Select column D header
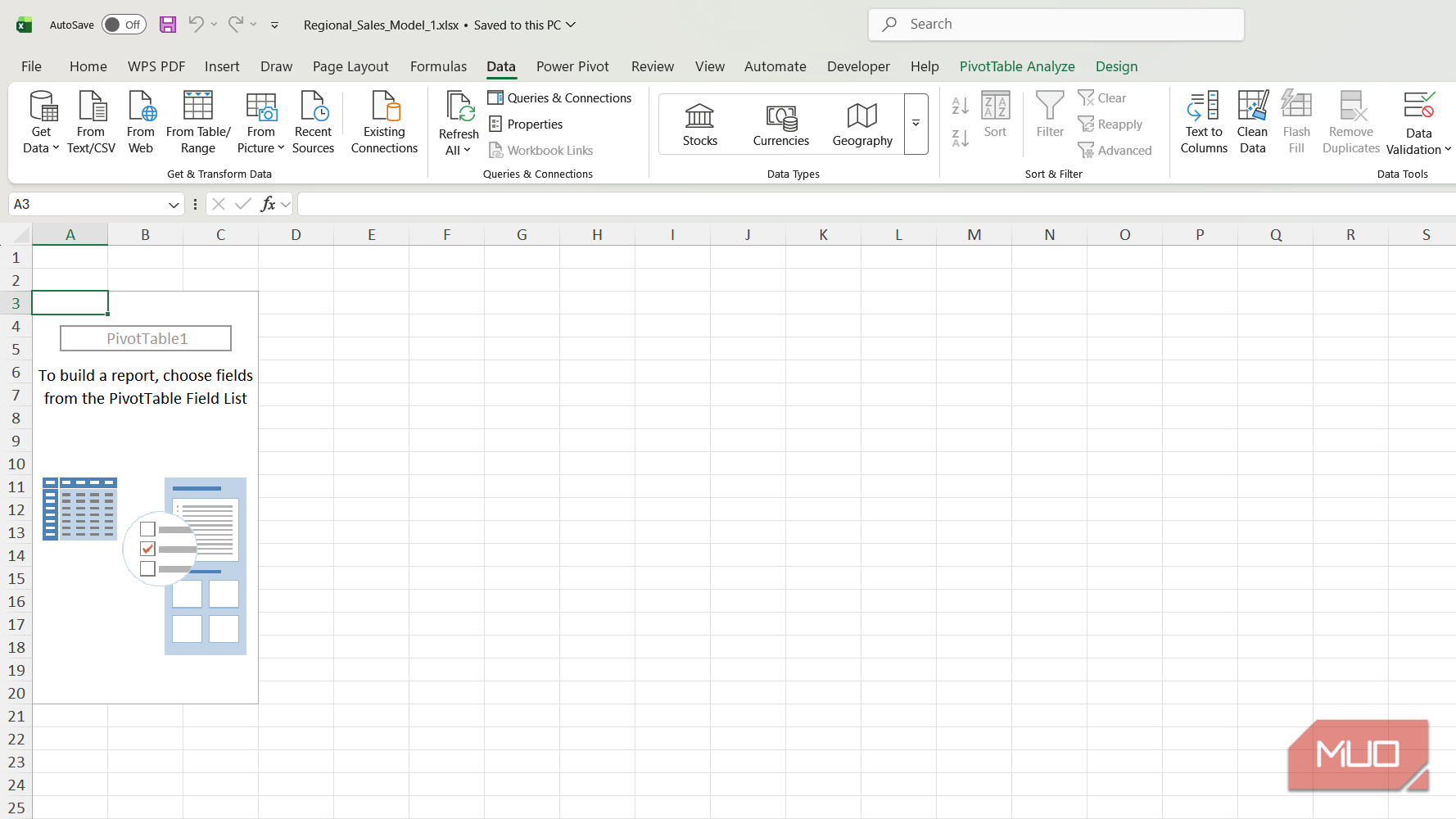 (x=296, y=235)
